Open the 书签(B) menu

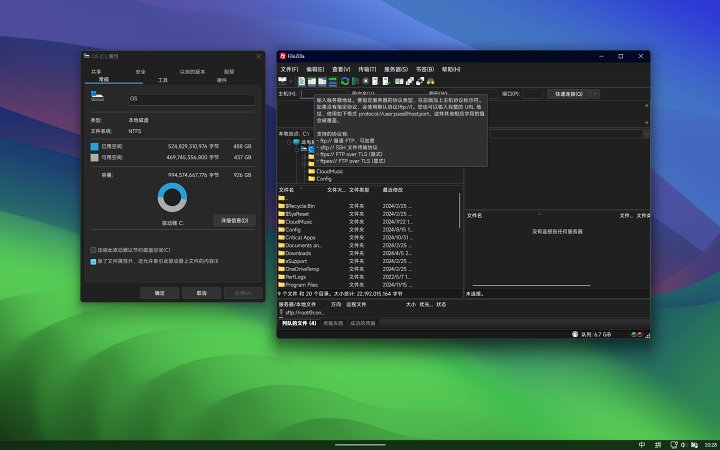click(x=424, y=69)
